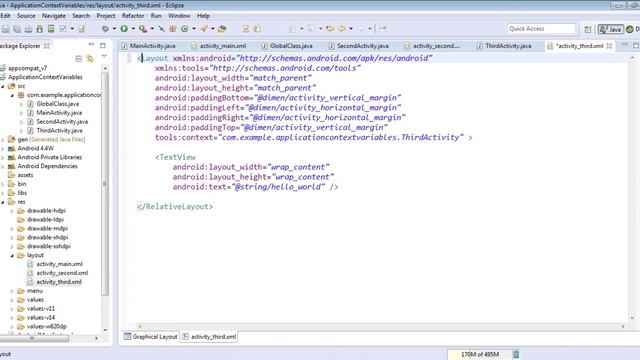The image size is (640, 360).
Task: Click the editor horizontal scrollbar
Action: tap(382, 326)
